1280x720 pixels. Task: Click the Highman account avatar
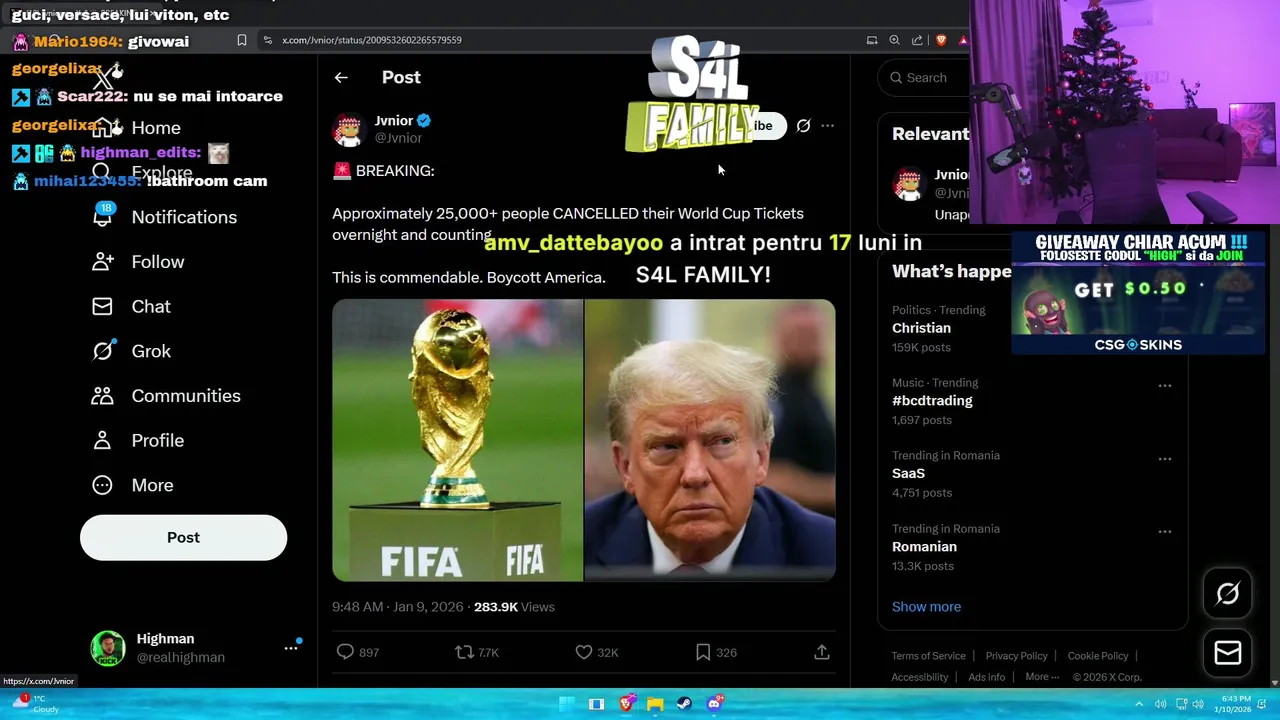[108, 648]
